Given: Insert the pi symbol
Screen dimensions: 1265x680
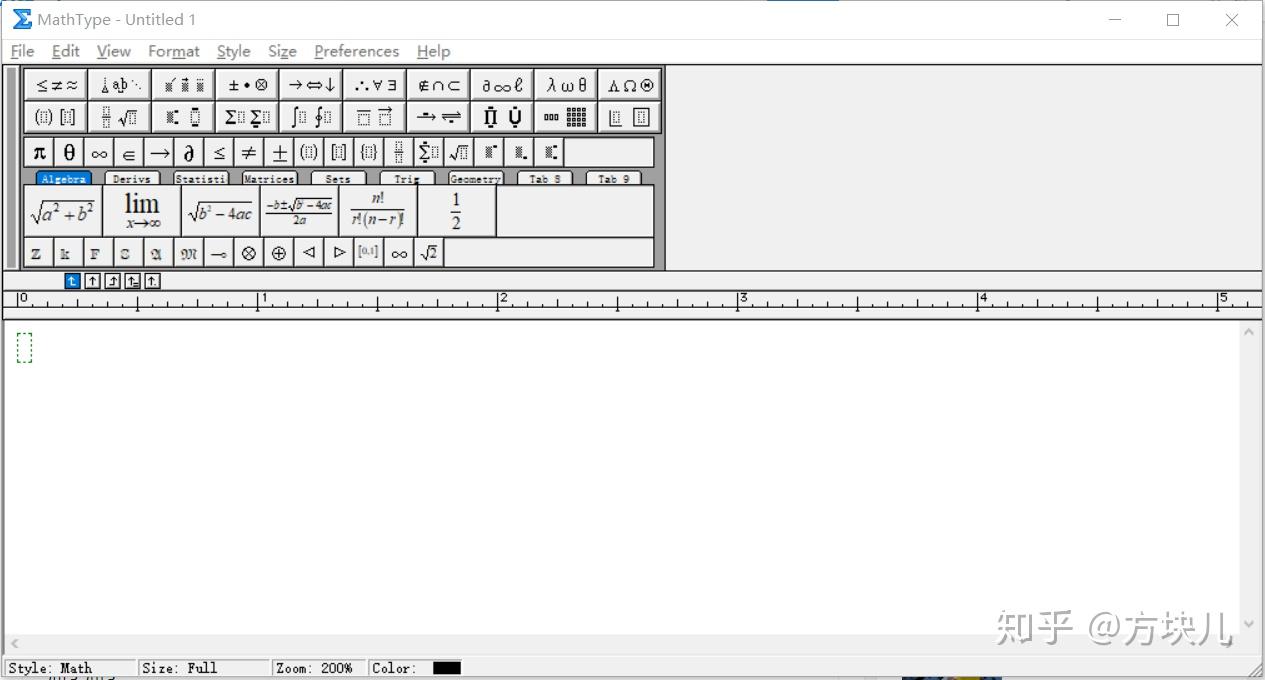Looking at the screenshot, I should tap(39, 152).
